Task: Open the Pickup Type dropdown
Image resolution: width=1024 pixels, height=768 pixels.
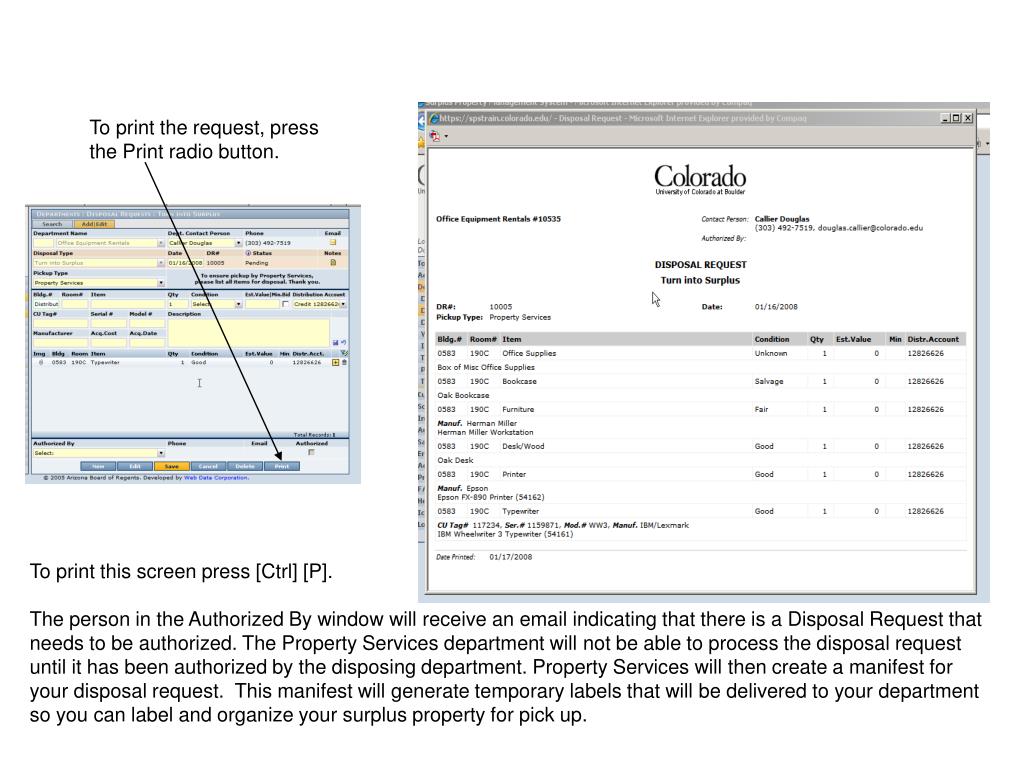Action: (x=161, y=283)
